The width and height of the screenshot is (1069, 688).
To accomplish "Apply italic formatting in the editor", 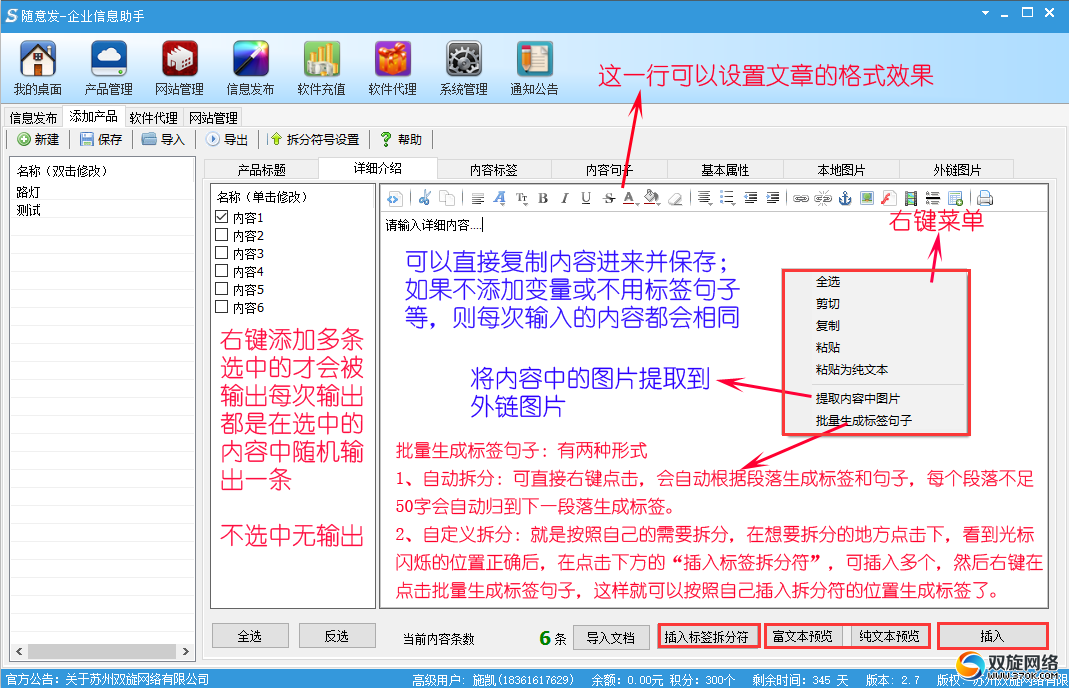I will [564, 198].
